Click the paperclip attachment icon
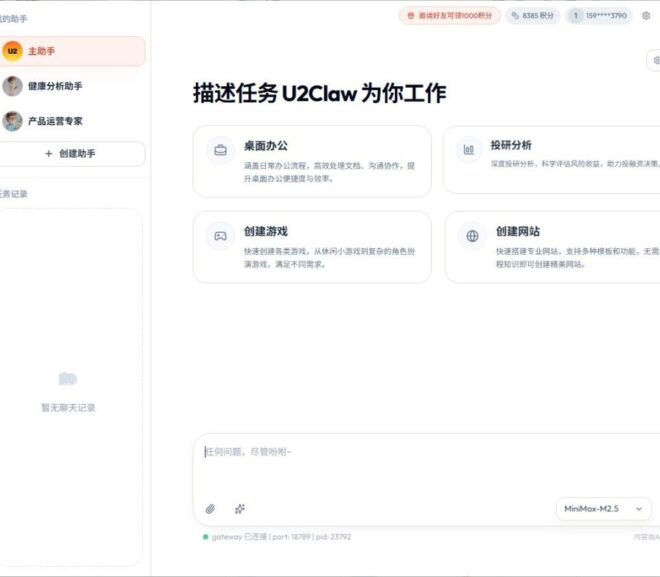 click(x=210, y=509)
